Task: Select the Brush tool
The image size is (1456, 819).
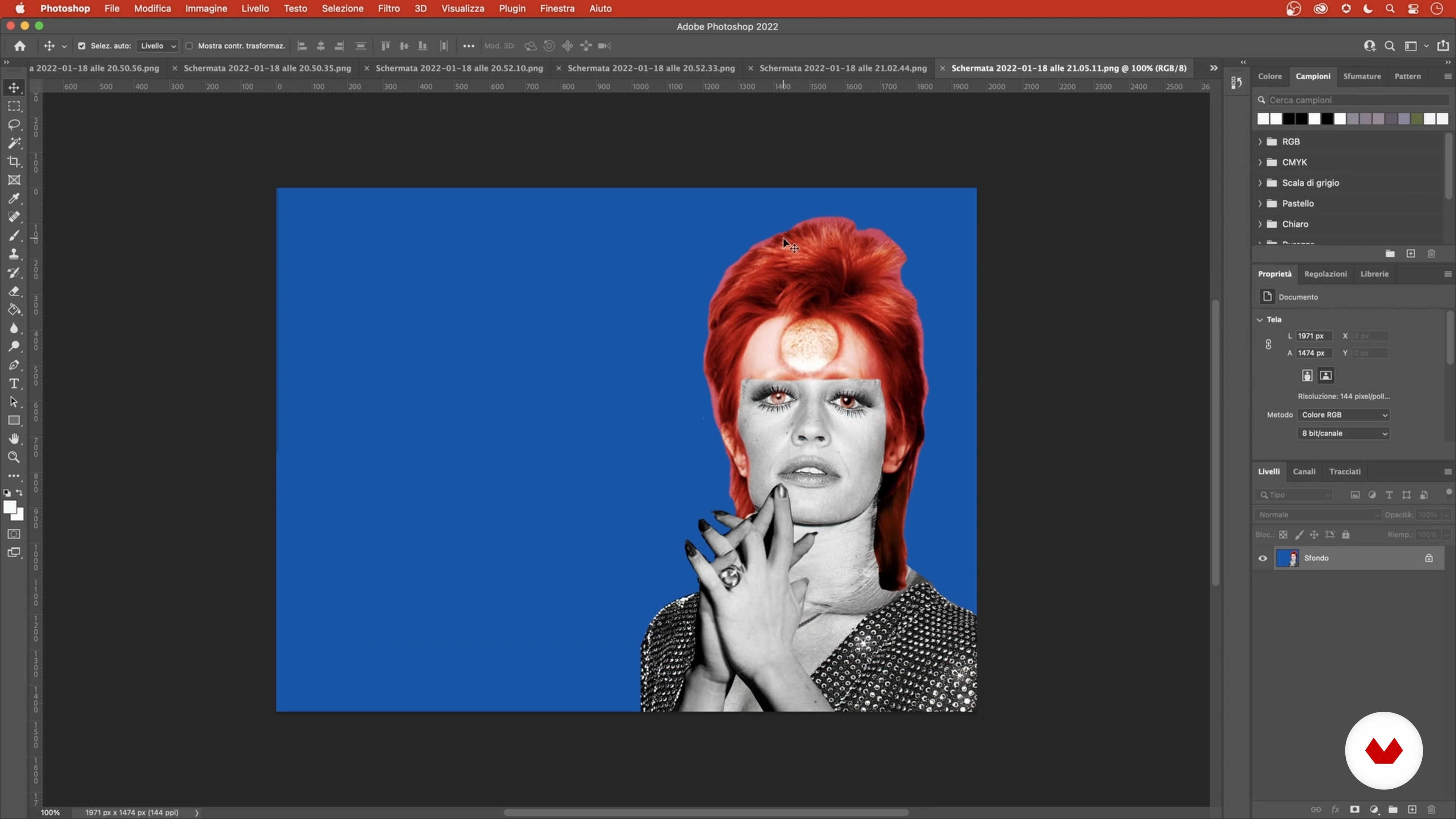Action: 14,236
